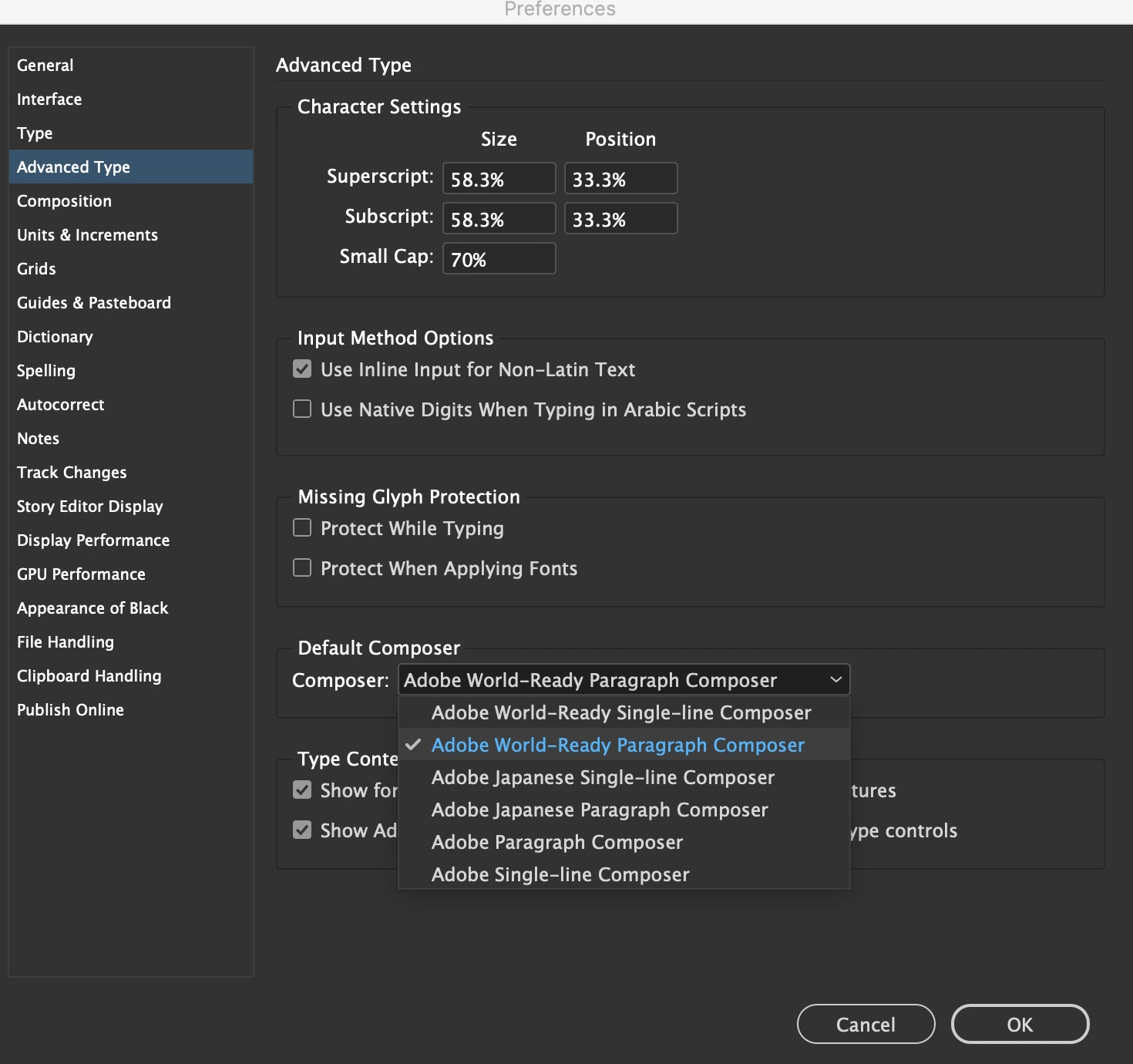Select Appearance of Black category
This screenshot has height=1064, width=1133.
[x=131, y=608]
